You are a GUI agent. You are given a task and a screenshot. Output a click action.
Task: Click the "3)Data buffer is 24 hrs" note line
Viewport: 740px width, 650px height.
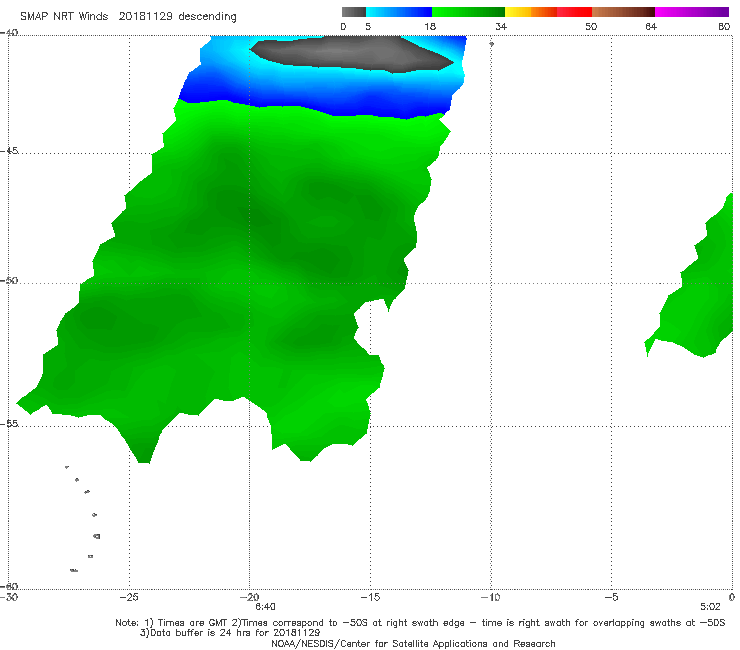(x=230, y=633)
